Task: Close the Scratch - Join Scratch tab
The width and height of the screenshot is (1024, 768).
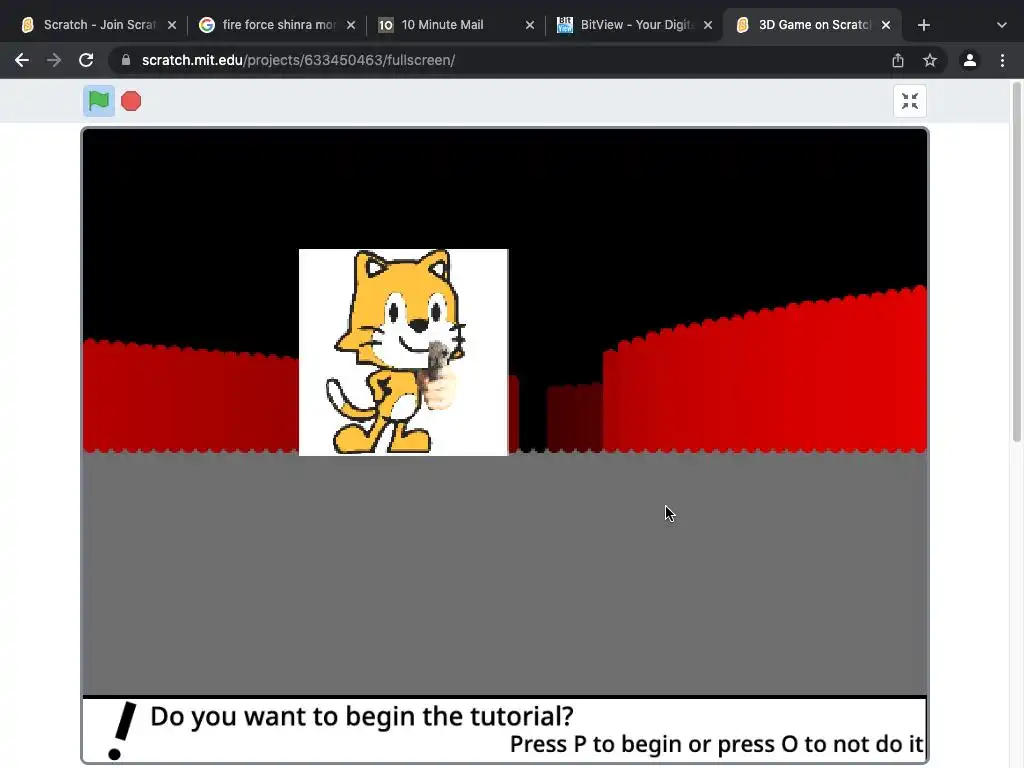Action: (x=172, y=25)
